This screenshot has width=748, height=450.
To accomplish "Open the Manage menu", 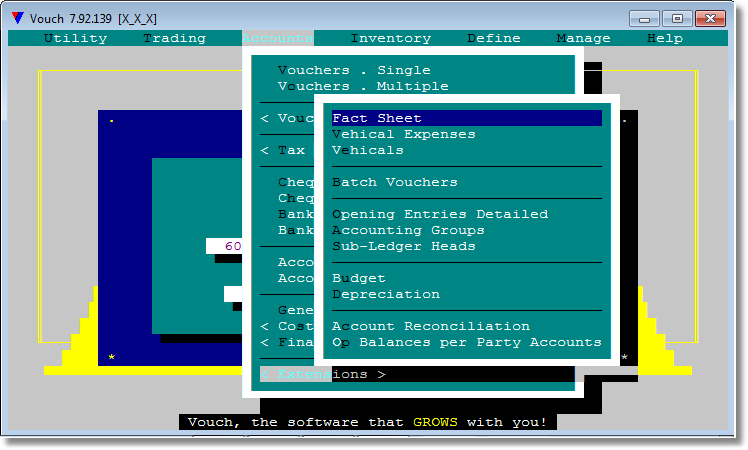I will click(x=583, y=38).
